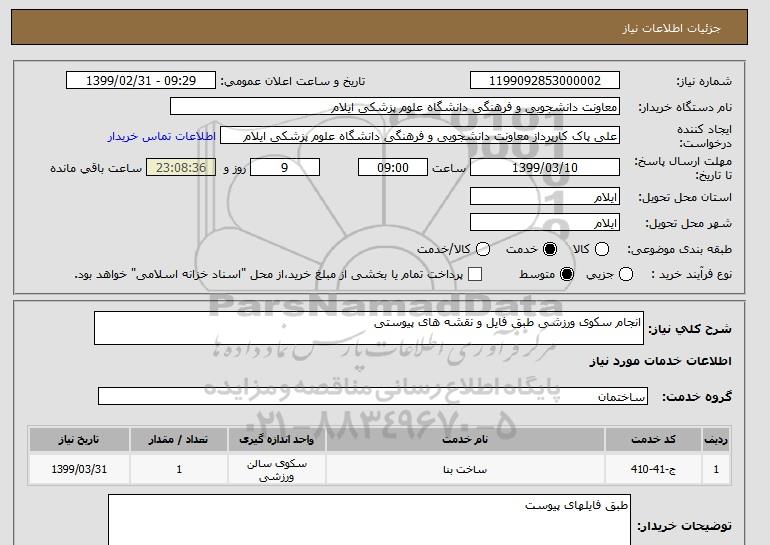Click the ردیف column header

[x=716, y=440]
